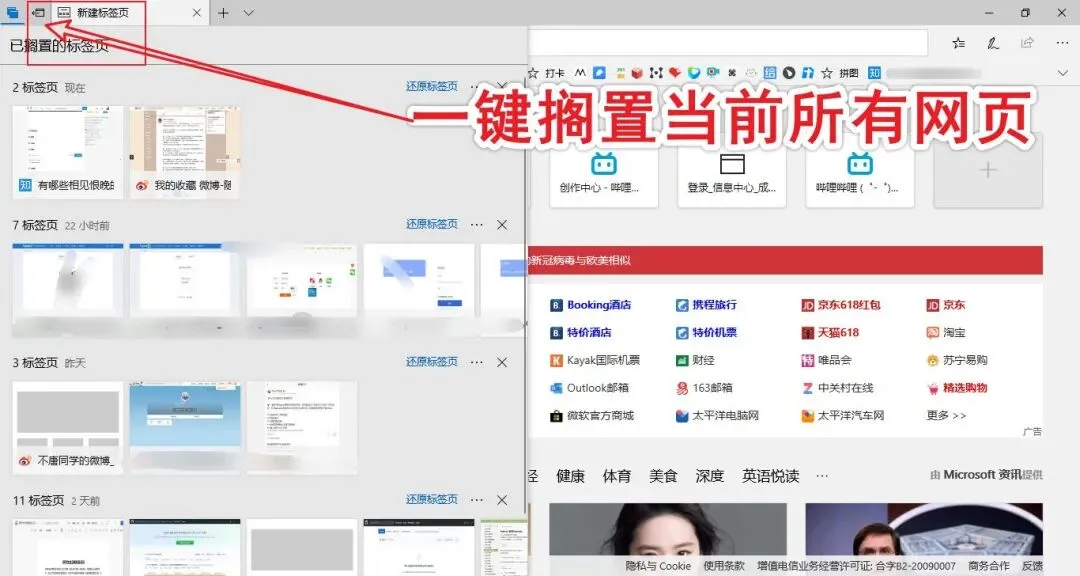Close the 新建标签页 tab

click(x=197, y=12)
